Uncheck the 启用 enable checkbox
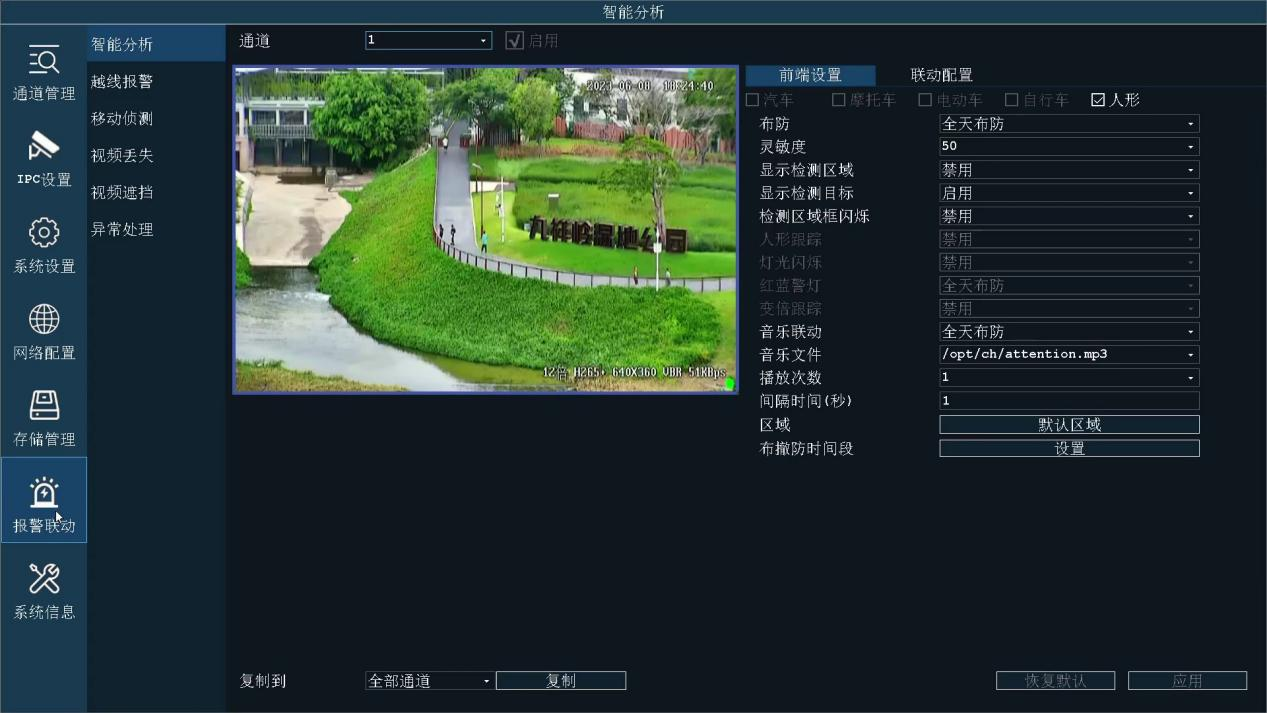This screenshot has width=1267, height=713. tap(515, 40)
